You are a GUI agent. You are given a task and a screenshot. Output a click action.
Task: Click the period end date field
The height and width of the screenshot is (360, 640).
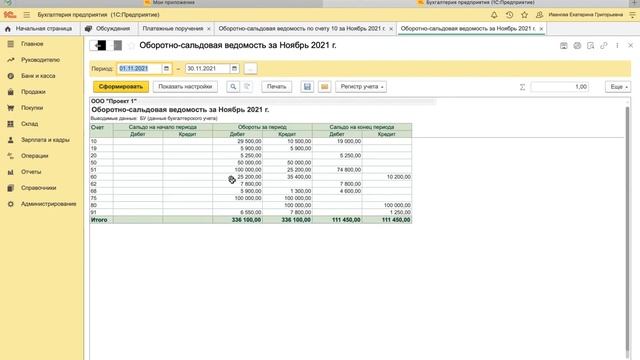(207, 69)
